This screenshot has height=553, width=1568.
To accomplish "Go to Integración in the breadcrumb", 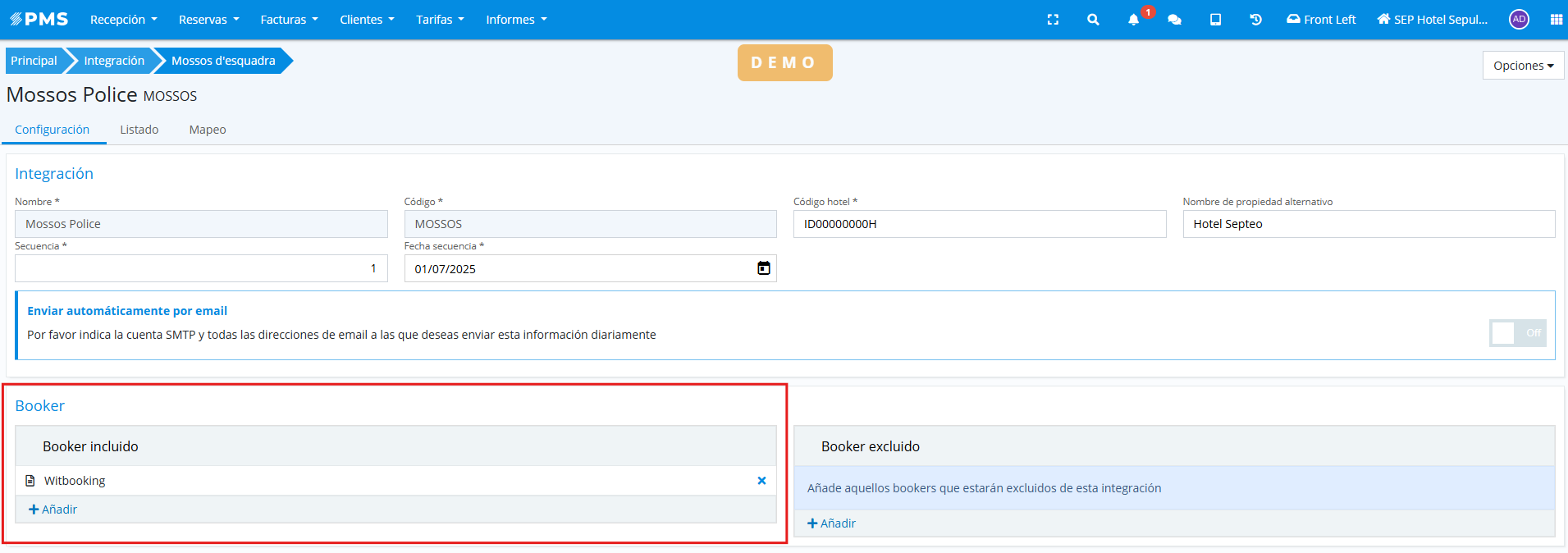I will tap(114, 61).
